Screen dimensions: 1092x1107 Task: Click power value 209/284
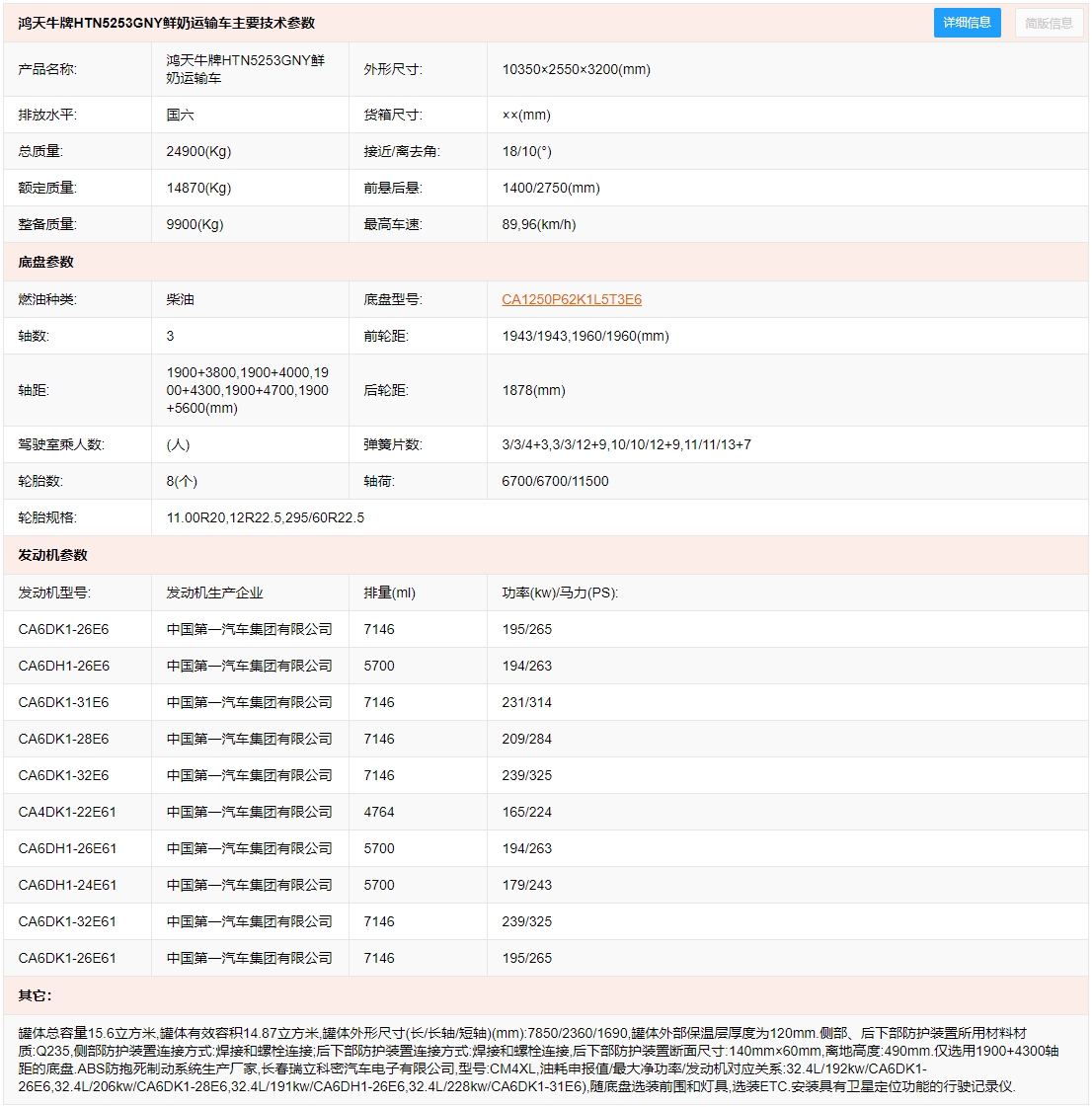pyautogui.click(x=526, y=740)
